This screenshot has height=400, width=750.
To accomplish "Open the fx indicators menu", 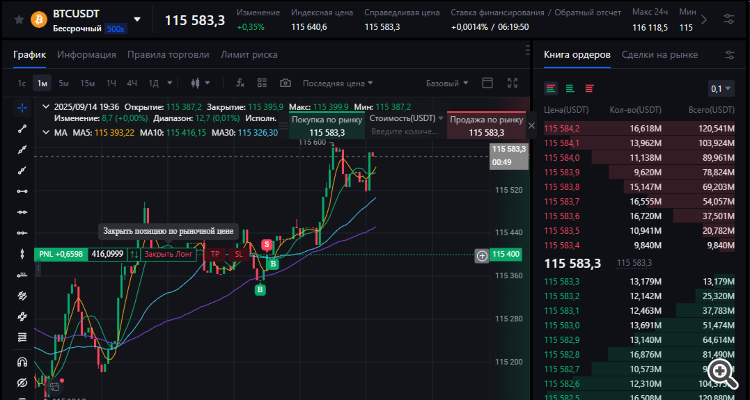I will click(240, 83).
